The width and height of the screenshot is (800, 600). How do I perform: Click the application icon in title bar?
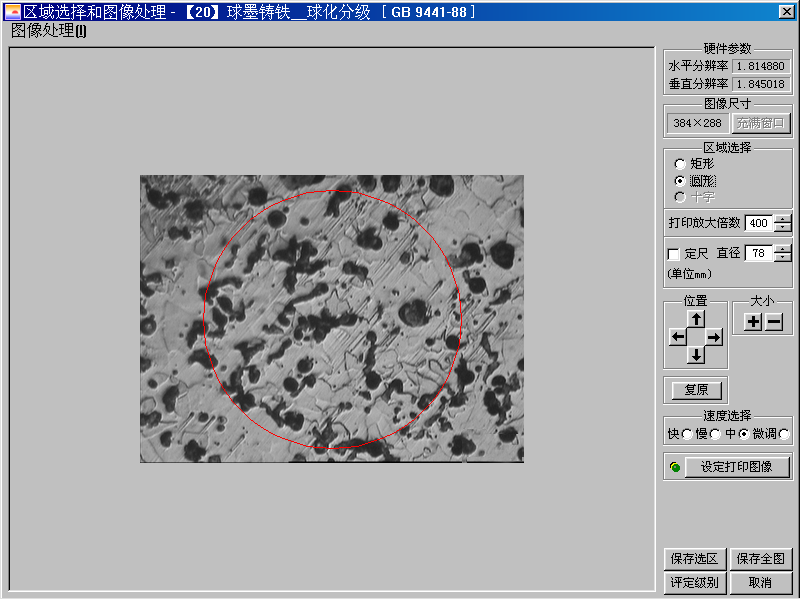click(12, 11)
